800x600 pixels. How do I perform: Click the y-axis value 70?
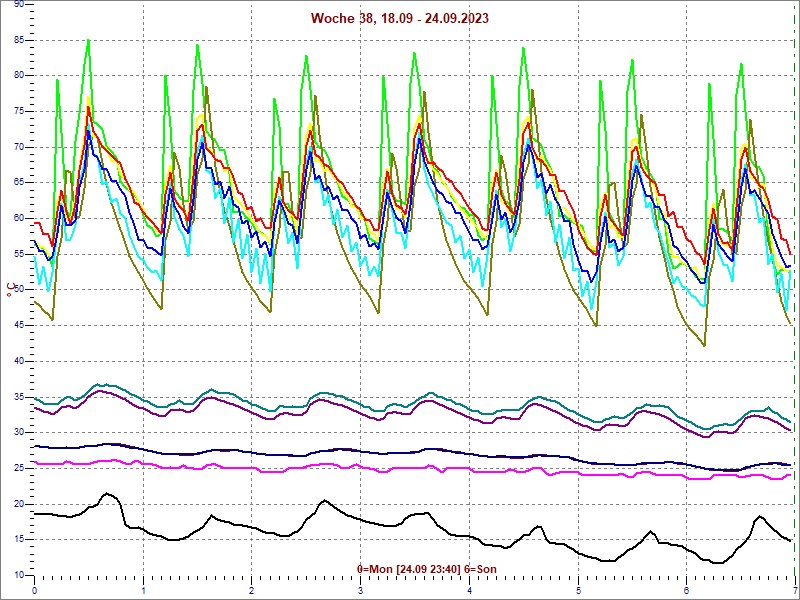click(19, 147)
